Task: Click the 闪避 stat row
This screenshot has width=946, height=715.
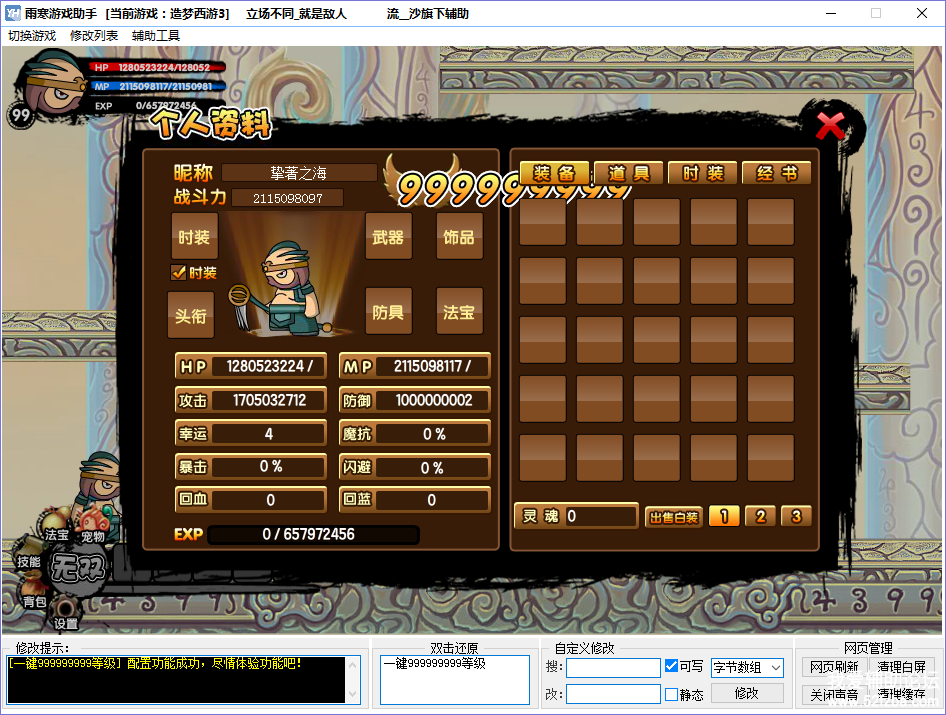Action: pos(415,467)
